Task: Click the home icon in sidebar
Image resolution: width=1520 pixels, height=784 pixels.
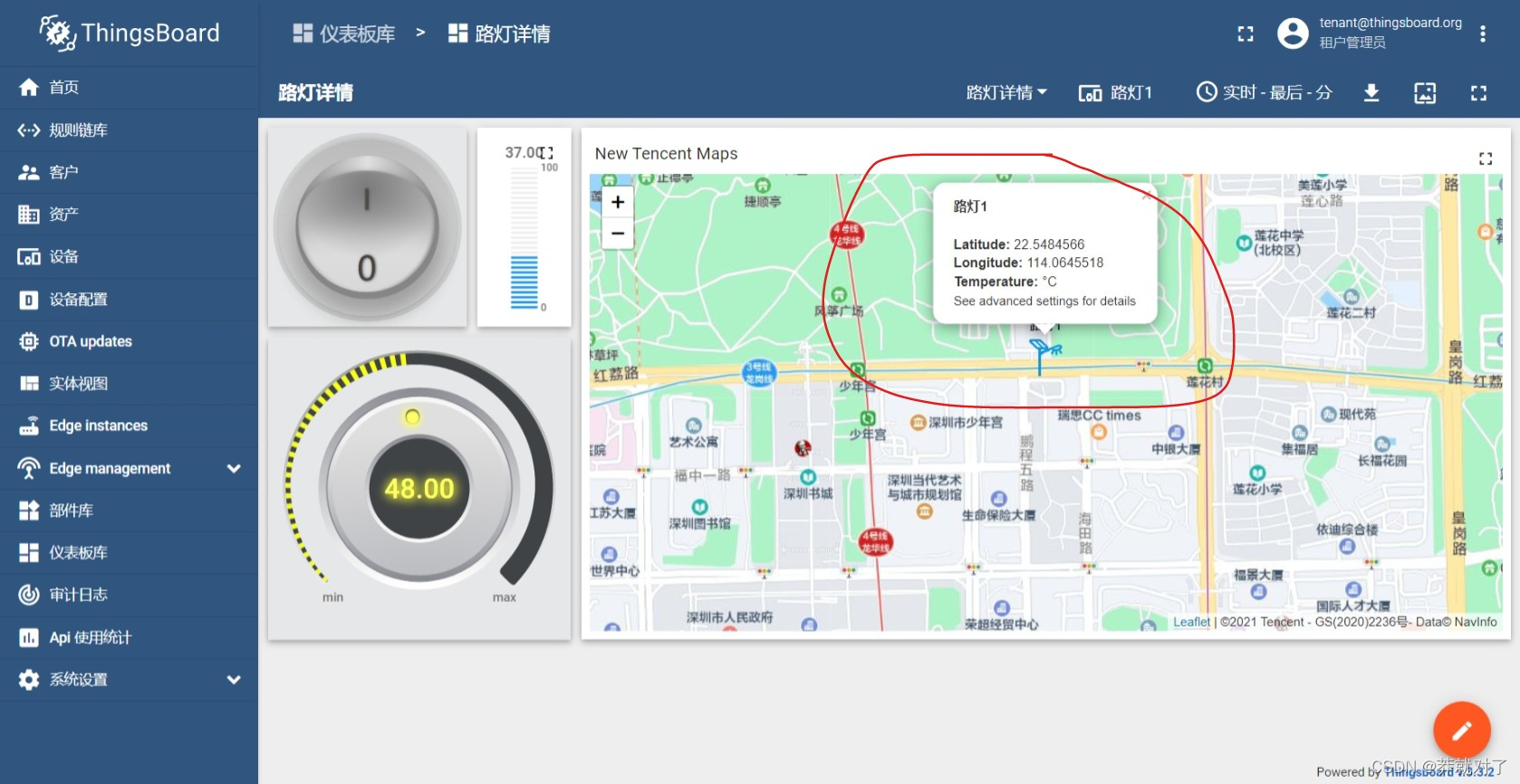Action: point(29,87)
